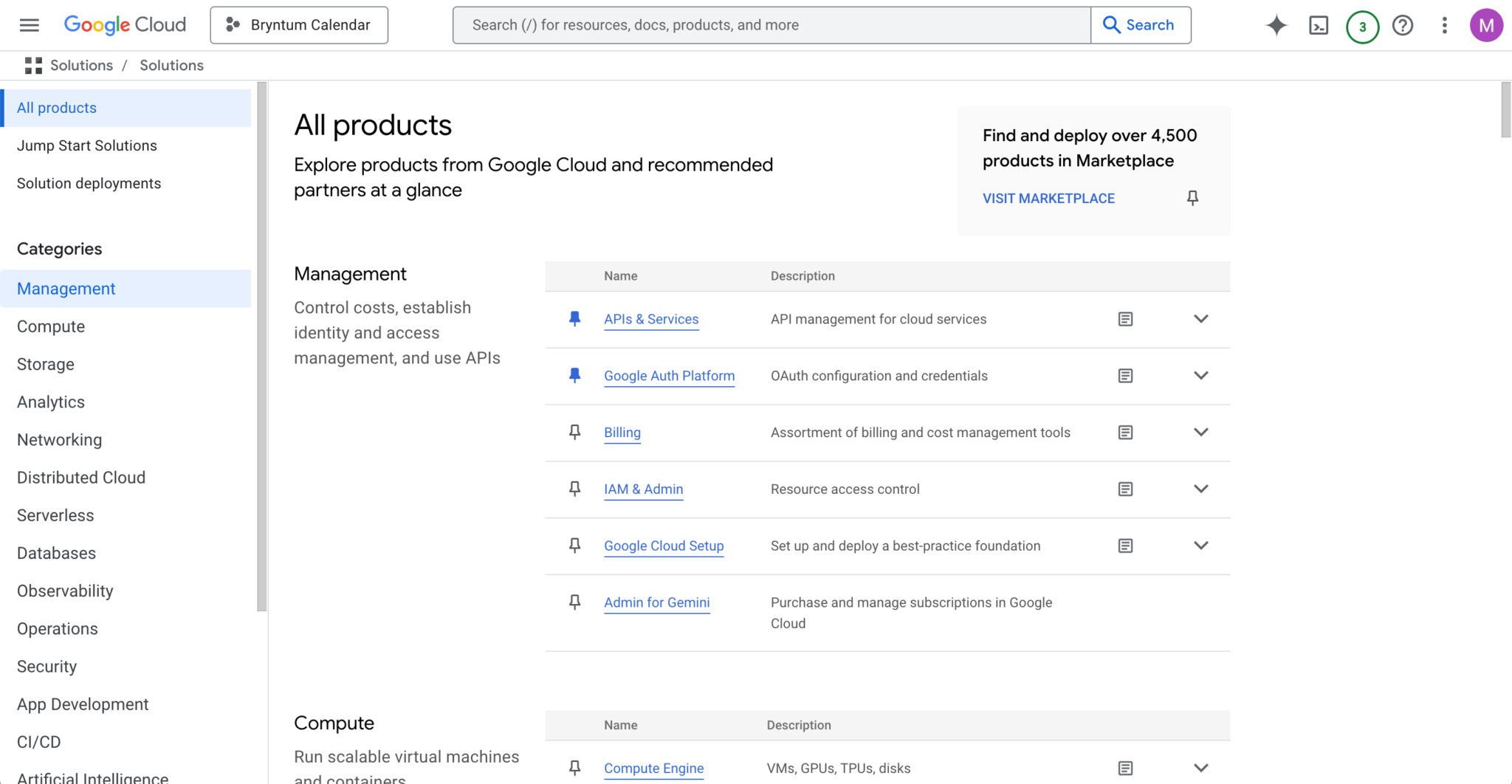The image size is (1512, 784).
Task: Click the Search button
Action: (1141, 25)
